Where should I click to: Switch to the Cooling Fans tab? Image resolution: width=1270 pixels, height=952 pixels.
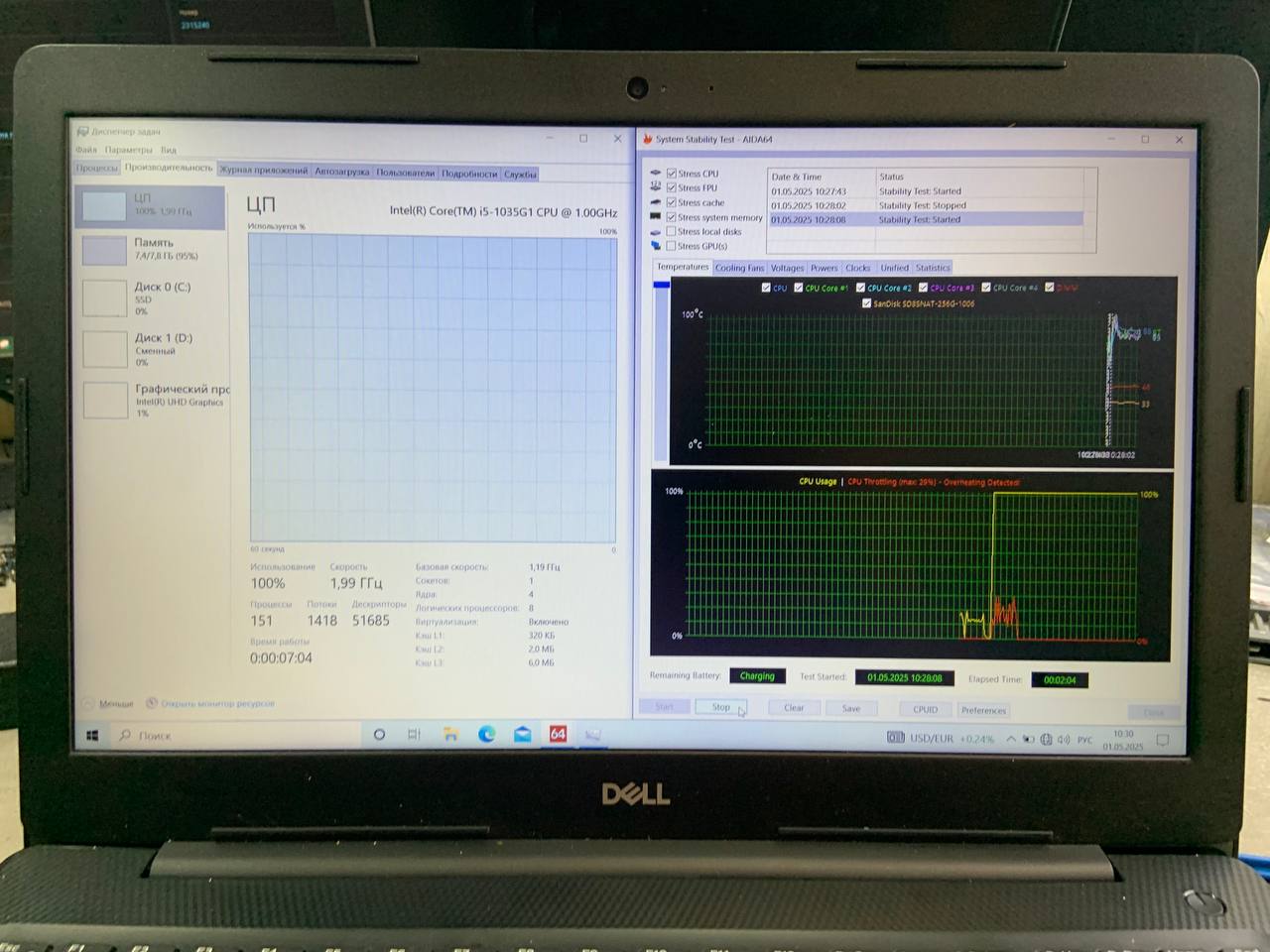[x=739, y=268]
